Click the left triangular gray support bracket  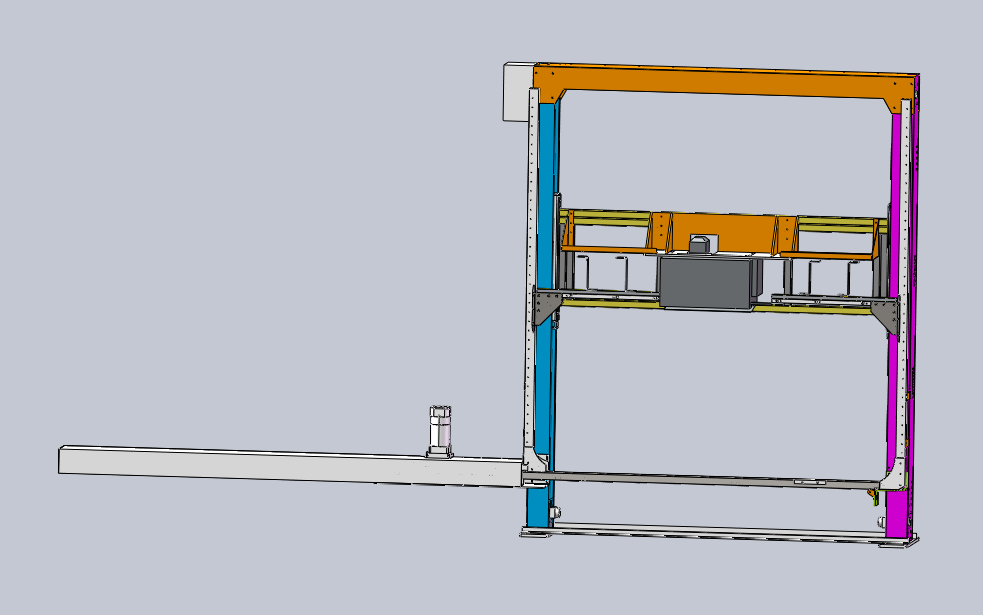pos(545,307)
